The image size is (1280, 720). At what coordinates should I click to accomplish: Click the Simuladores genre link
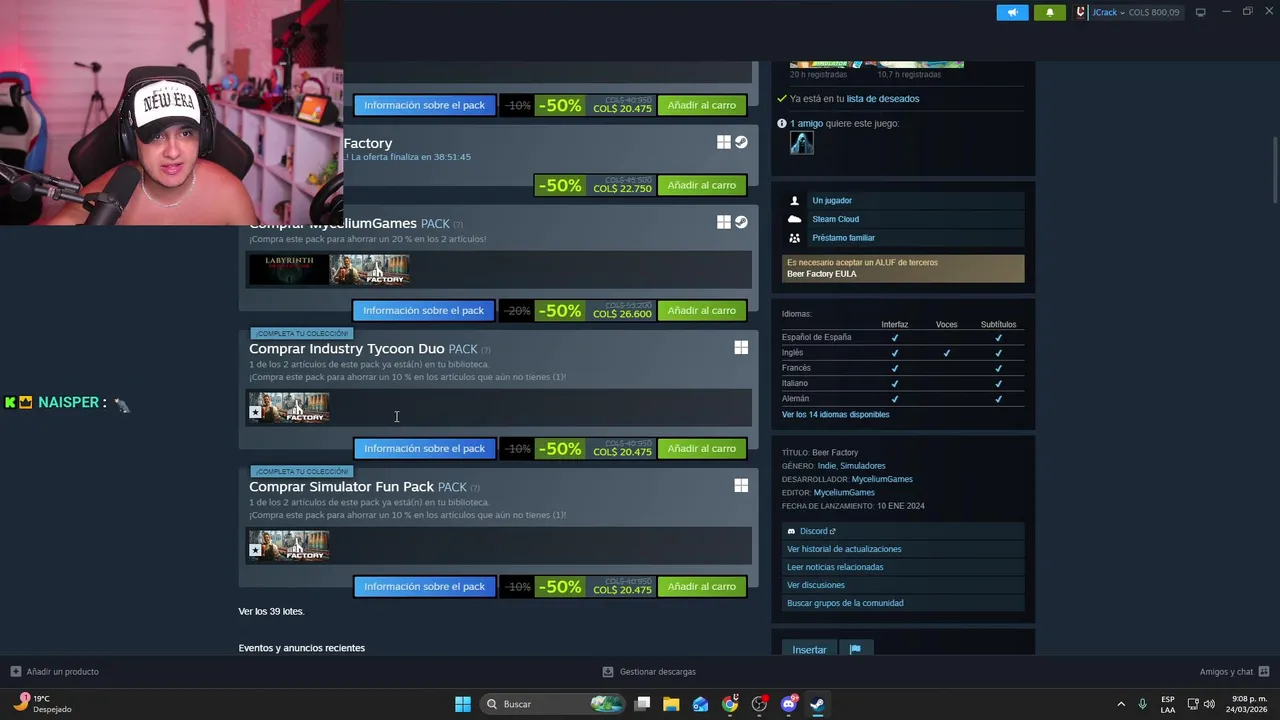tap(862, 466)
